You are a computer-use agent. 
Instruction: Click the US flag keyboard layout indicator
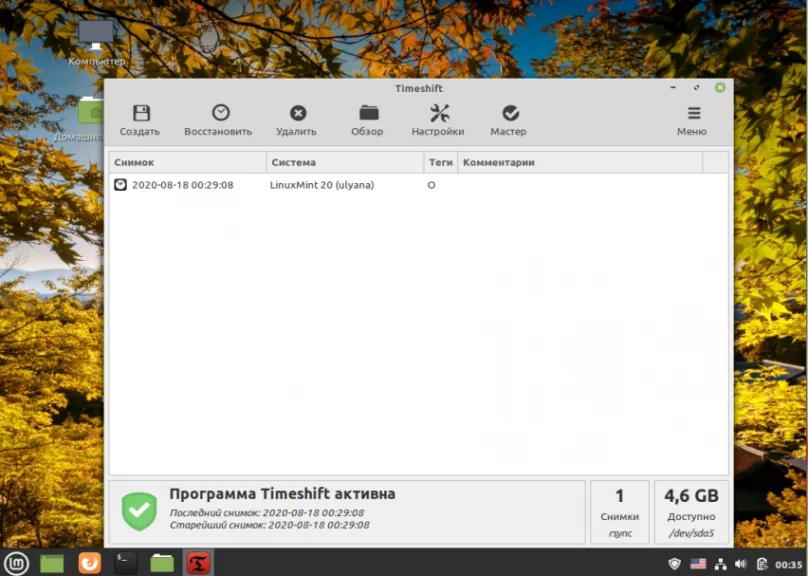click(x=698, y=564)
